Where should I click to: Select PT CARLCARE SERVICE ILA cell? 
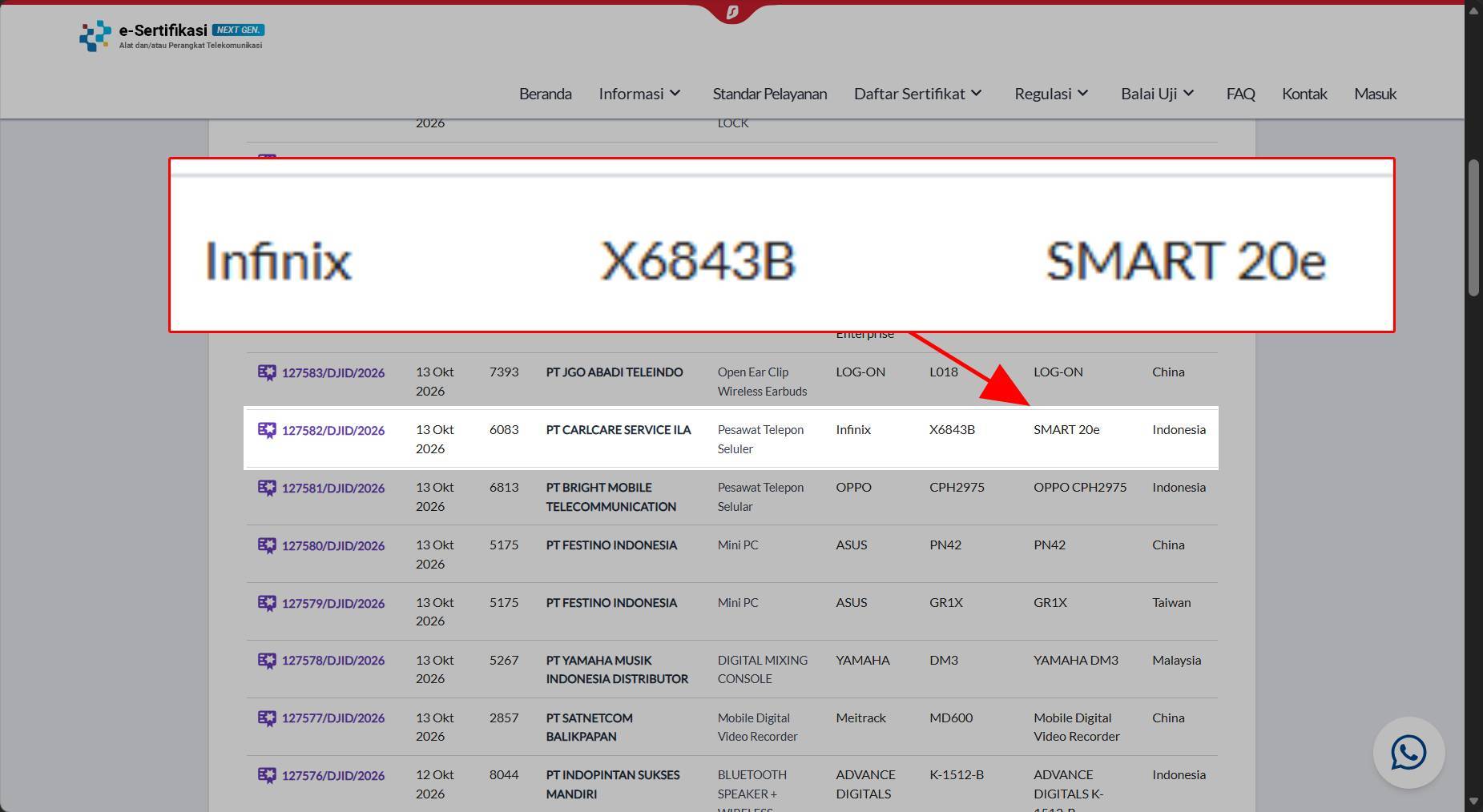pyautogui.click(x=618, y=429)
